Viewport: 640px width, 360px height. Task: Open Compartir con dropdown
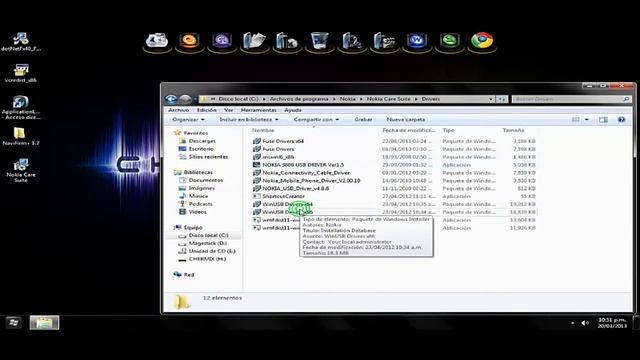316,120
